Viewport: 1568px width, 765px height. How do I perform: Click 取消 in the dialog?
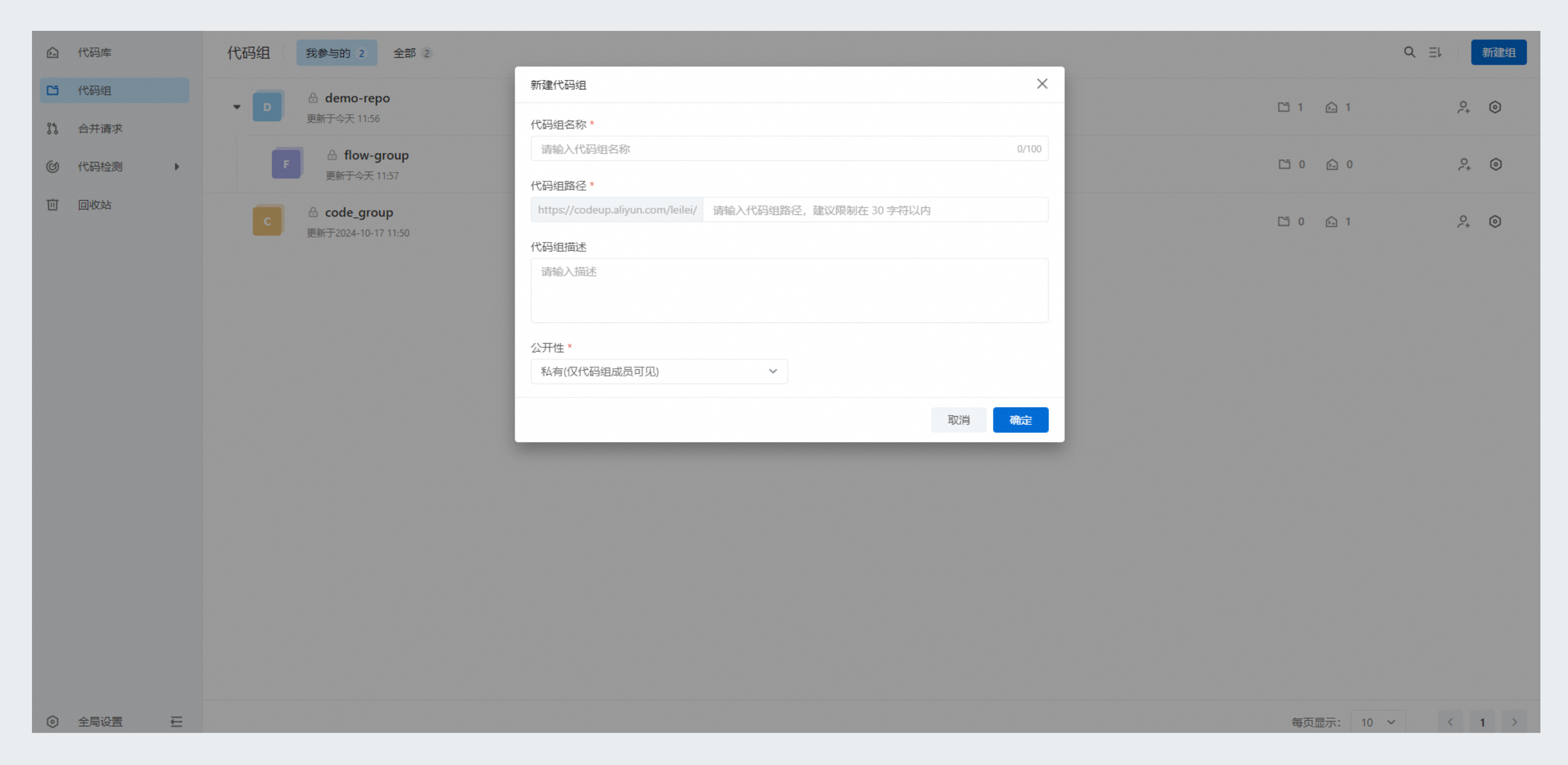pos(958,420)
